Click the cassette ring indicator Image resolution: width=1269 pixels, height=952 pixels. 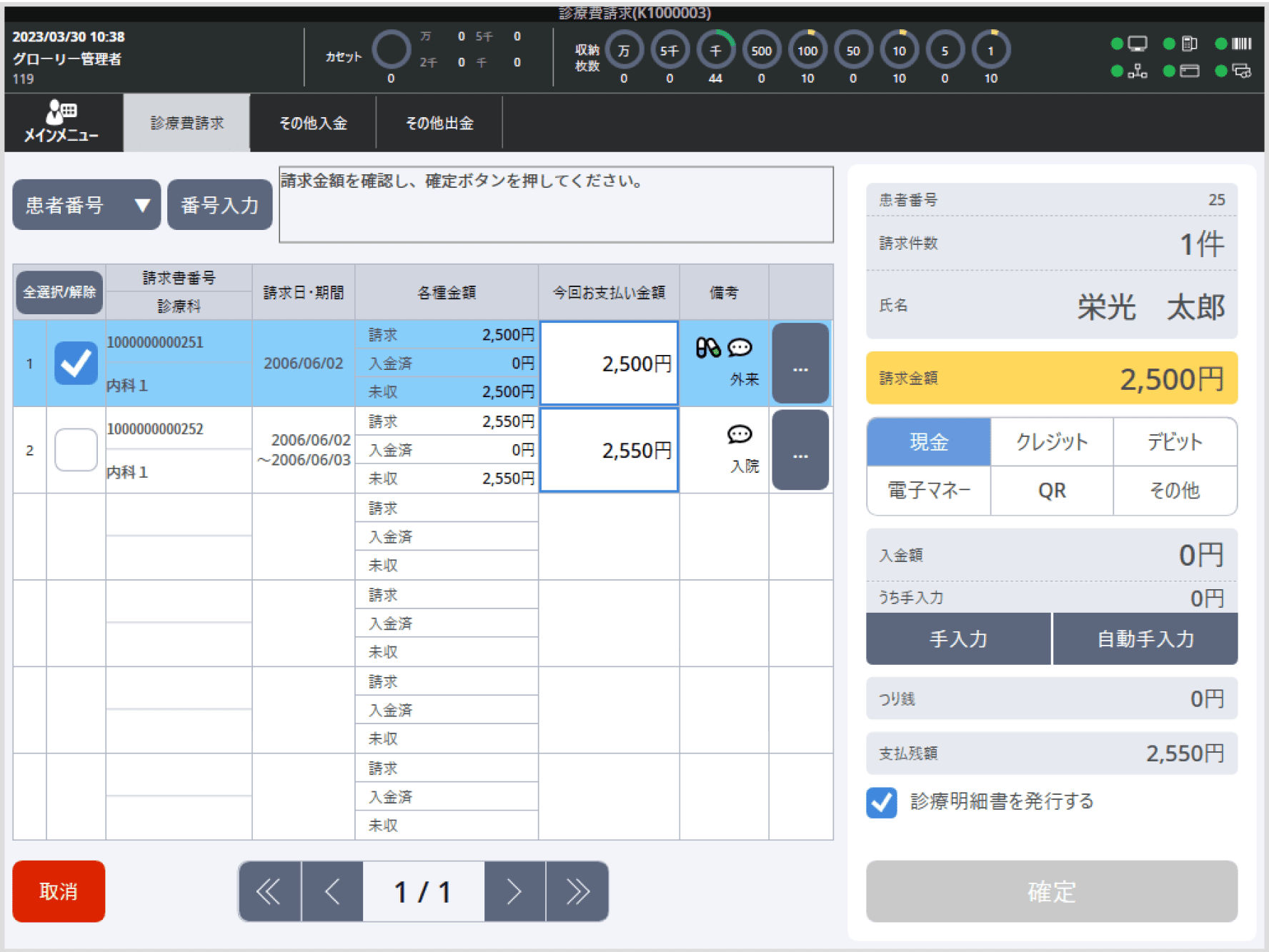391,49
